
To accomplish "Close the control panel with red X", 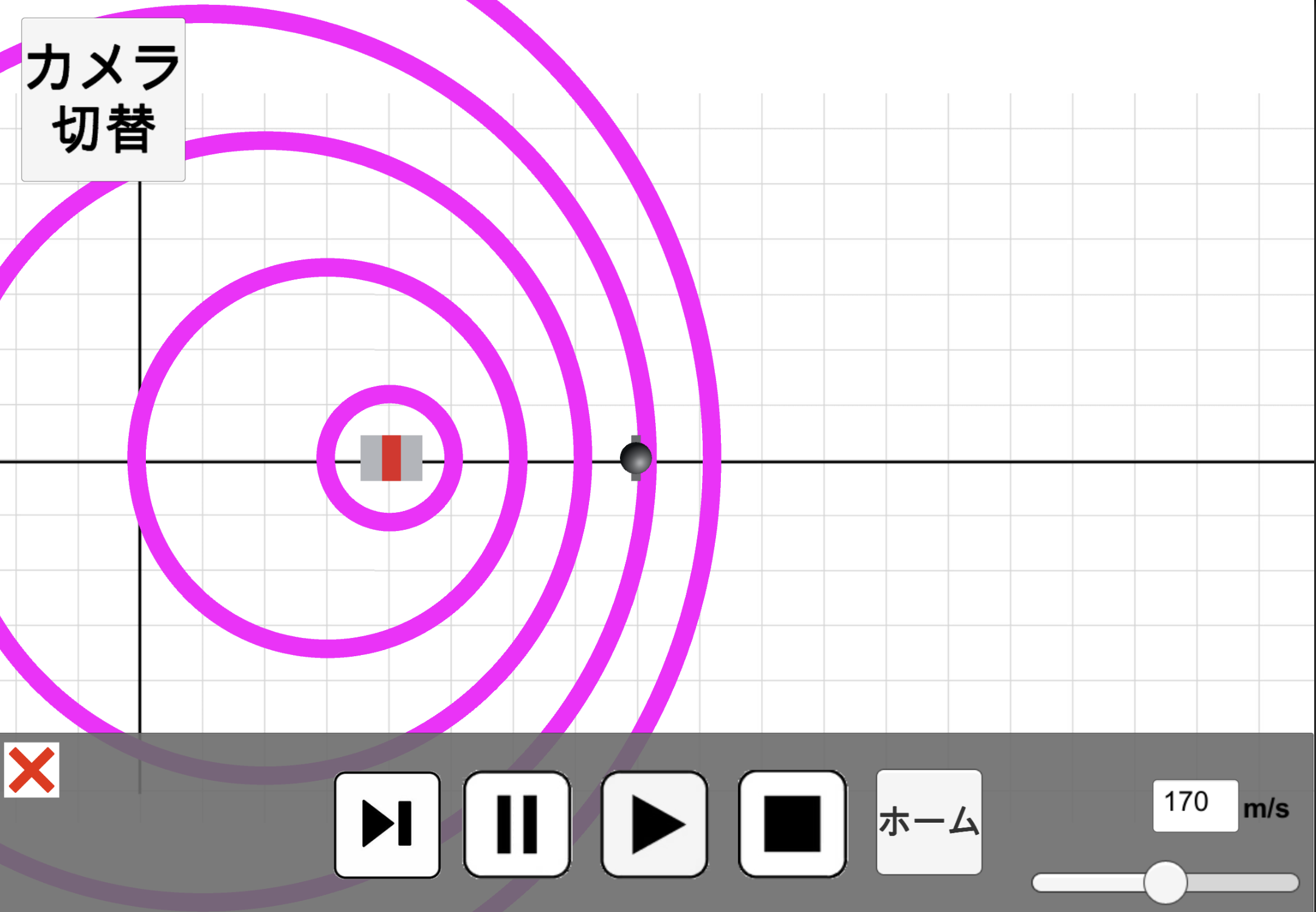I will (x=32, y=770).
